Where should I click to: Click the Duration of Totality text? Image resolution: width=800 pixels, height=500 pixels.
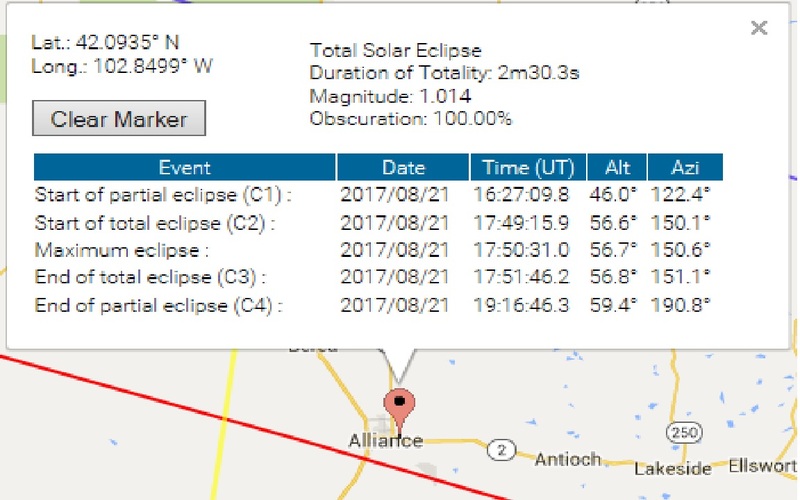(x=444, y=73)
